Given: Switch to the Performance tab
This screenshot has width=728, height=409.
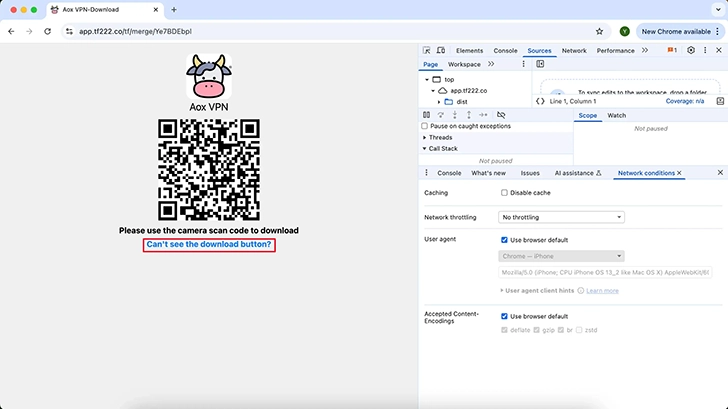Looking at the screenshot, I should (615, 51).
